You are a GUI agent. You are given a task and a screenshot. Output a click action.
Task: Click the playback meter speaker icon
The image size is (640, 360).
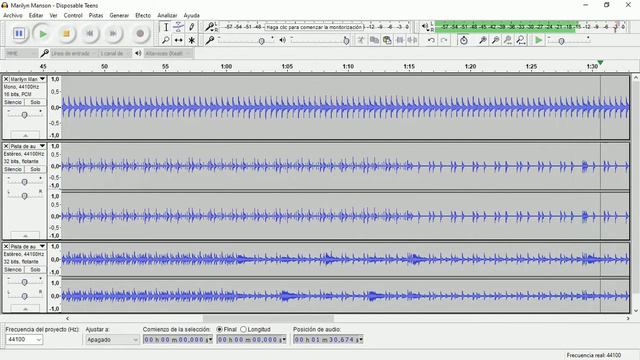pyautogui.click(x=425, y=27)
